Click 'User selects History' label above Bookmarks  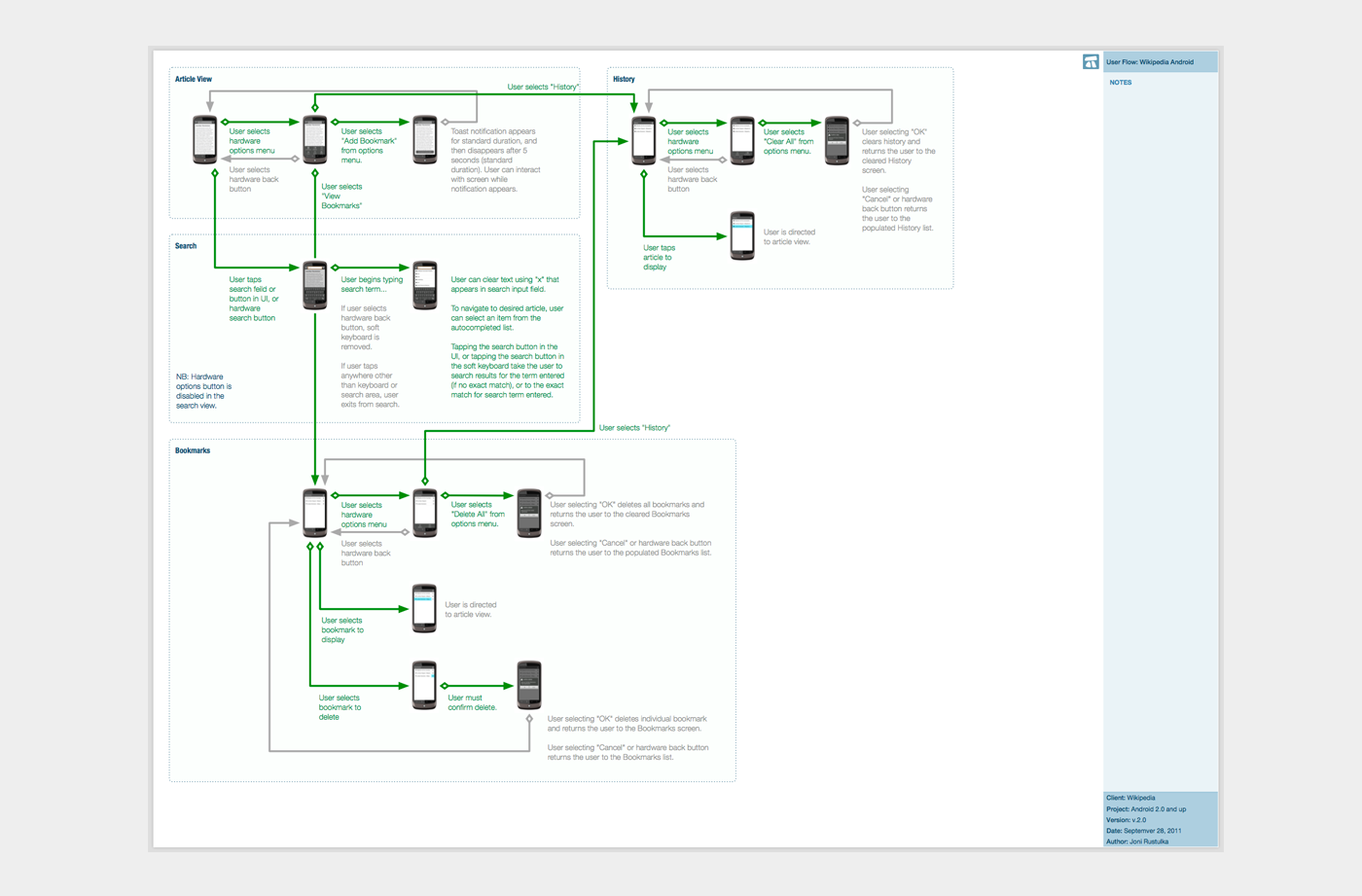click(634, 428)
